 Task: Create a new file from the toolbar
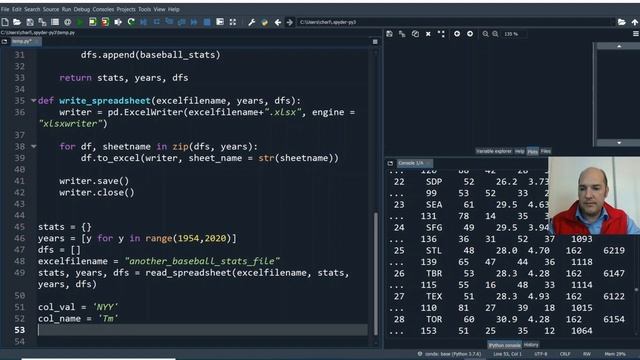coord(5,22)
